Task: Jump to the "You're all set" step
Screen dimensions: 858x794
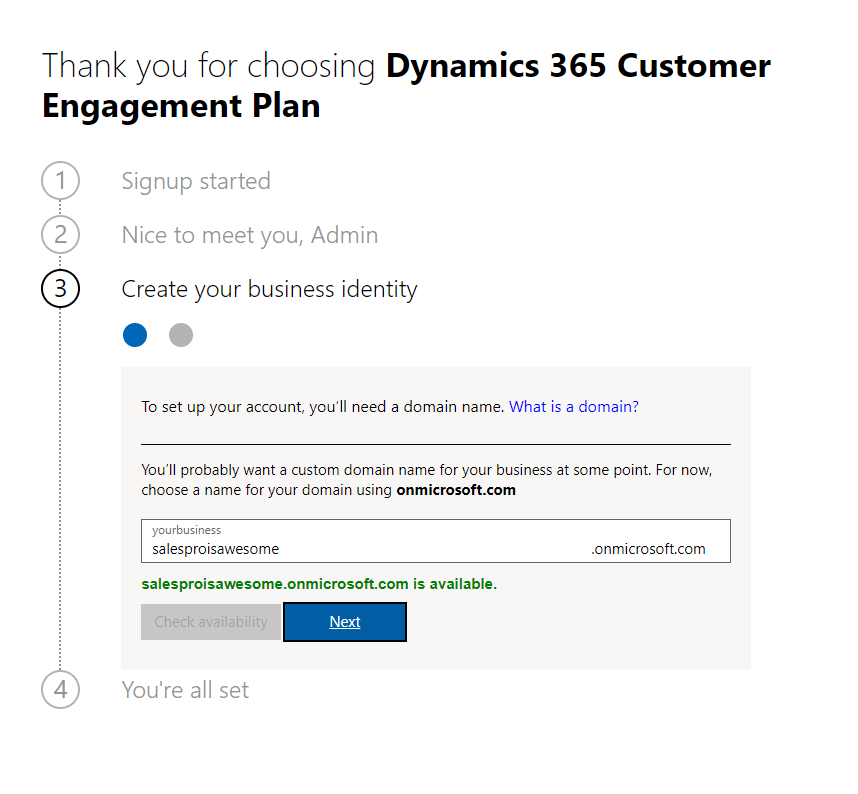Action: coord(185,690)
